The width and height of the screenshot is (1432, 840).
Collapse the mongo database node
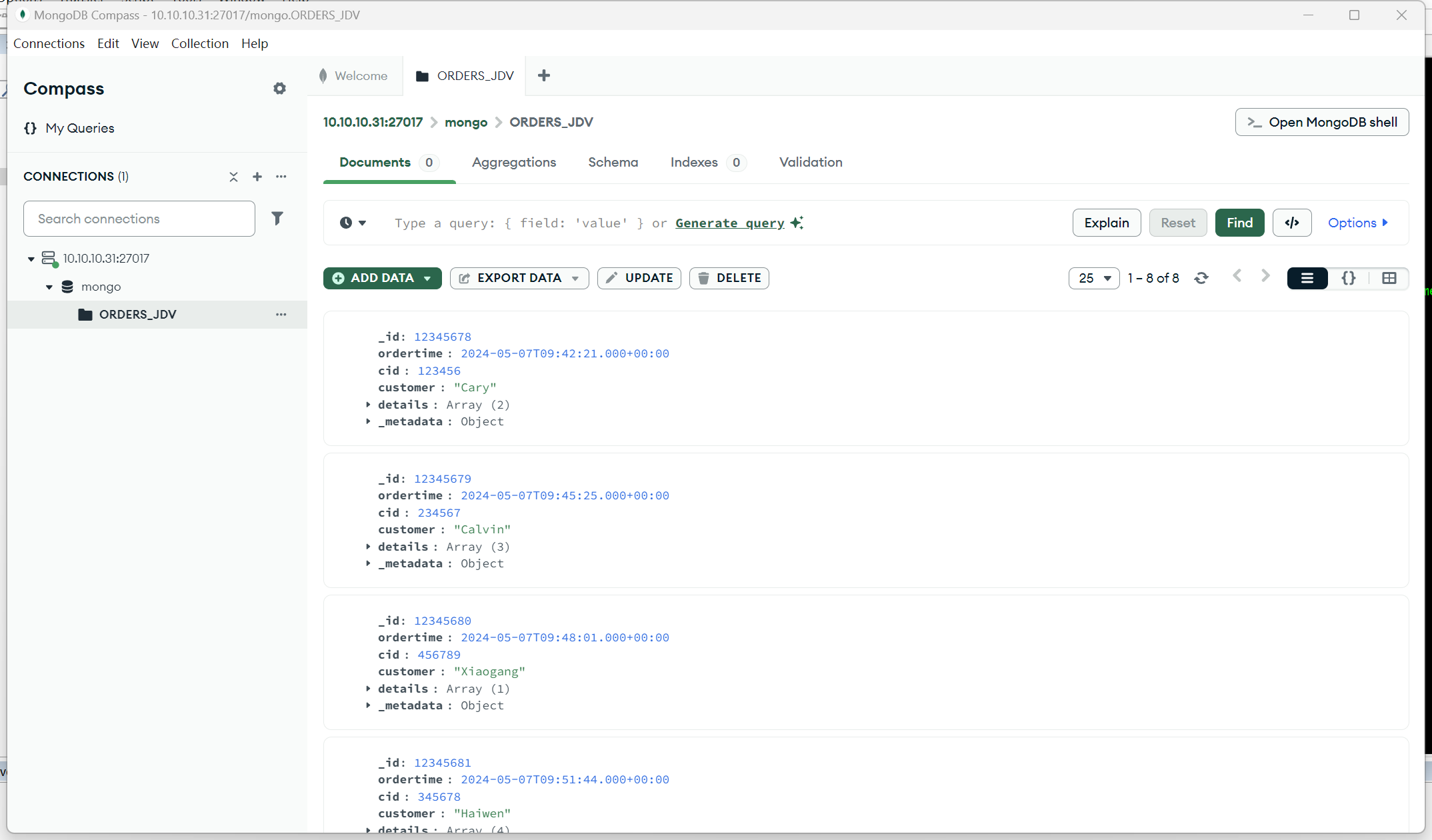point(49,287)
